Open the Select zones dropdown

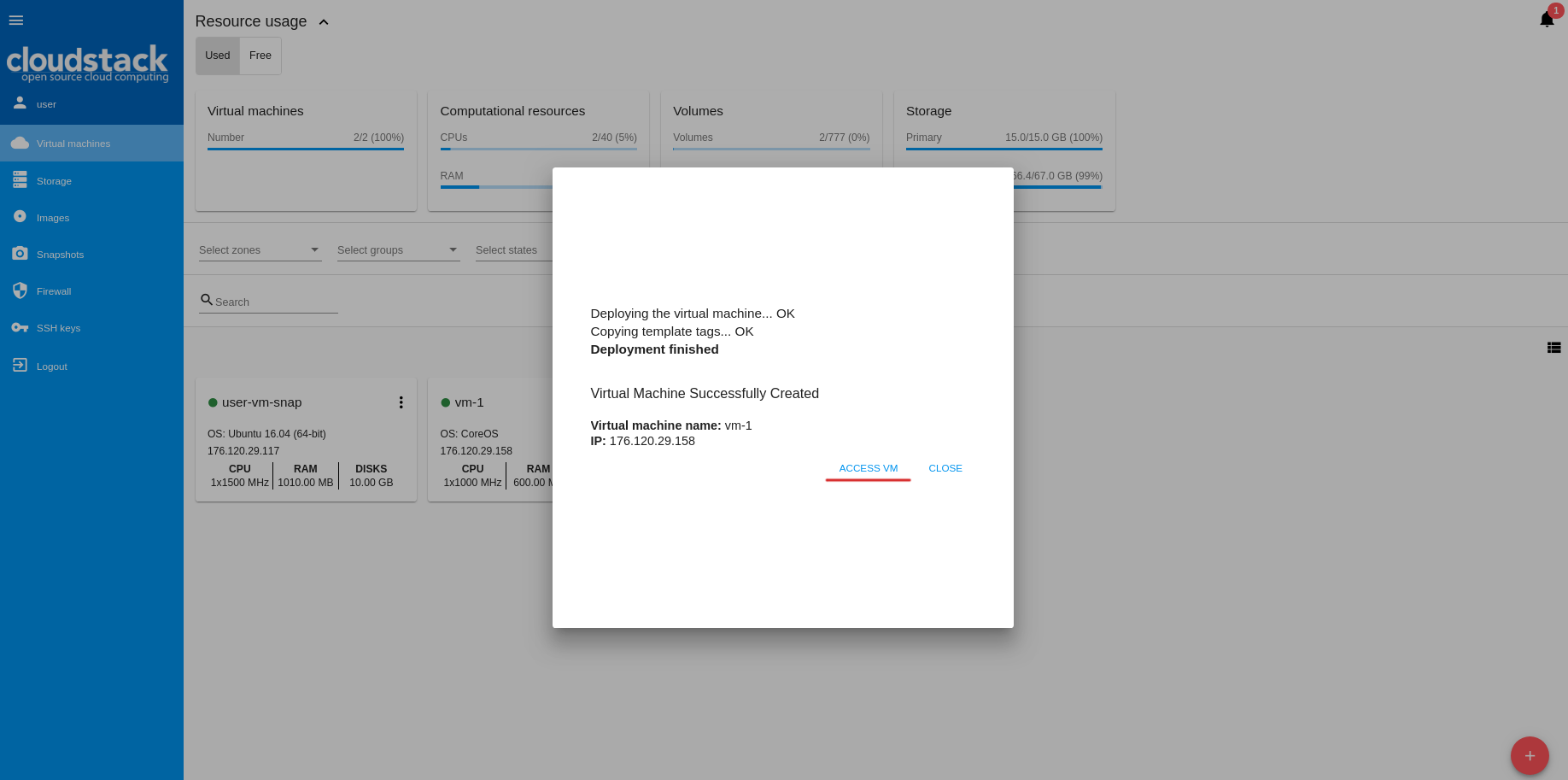(x=260, y=250)
